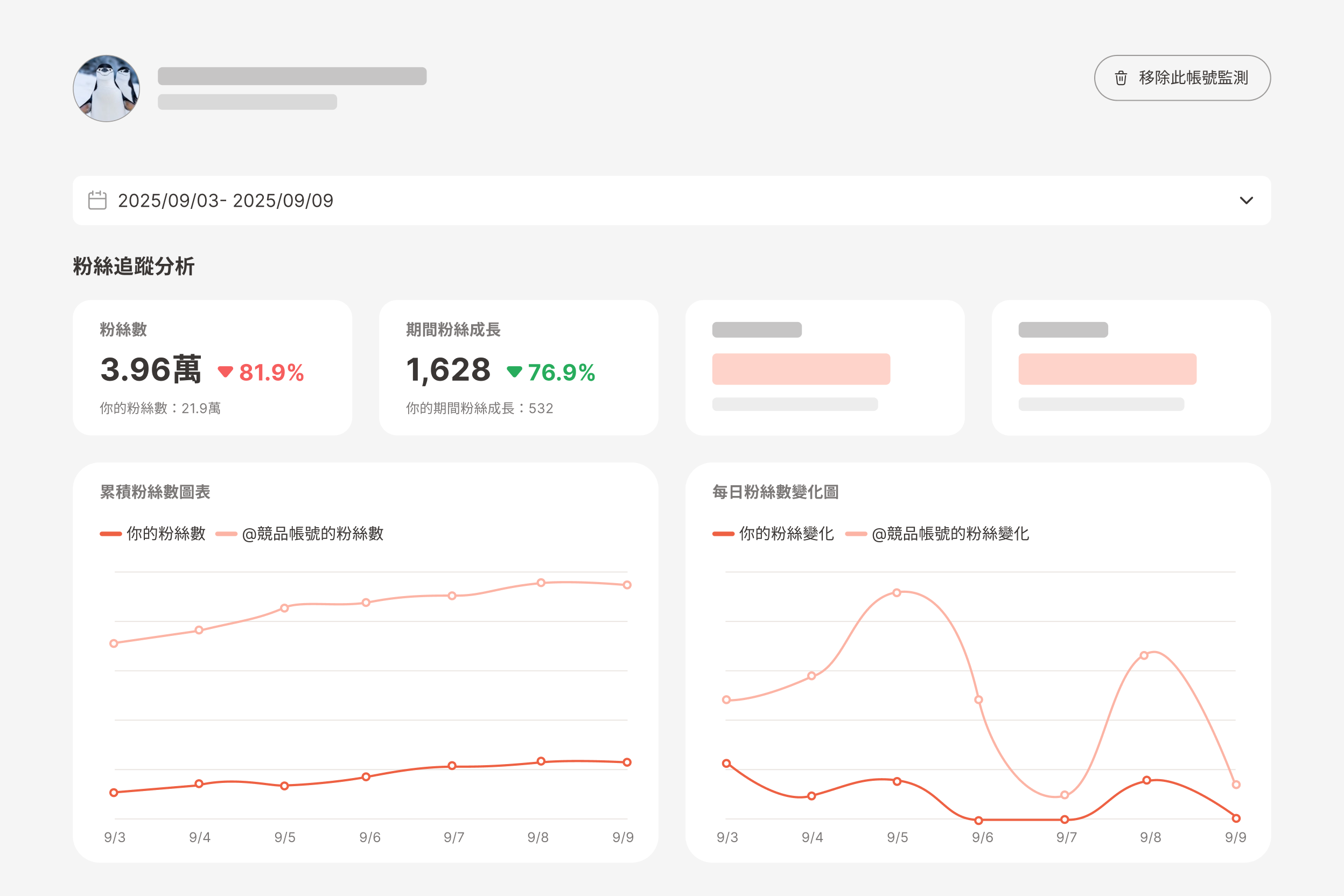The width and height of the screenshot is (1344, 896).
Task: Click competitor 9/5 peak point in daily chart
Action: (x=897, y=592)
